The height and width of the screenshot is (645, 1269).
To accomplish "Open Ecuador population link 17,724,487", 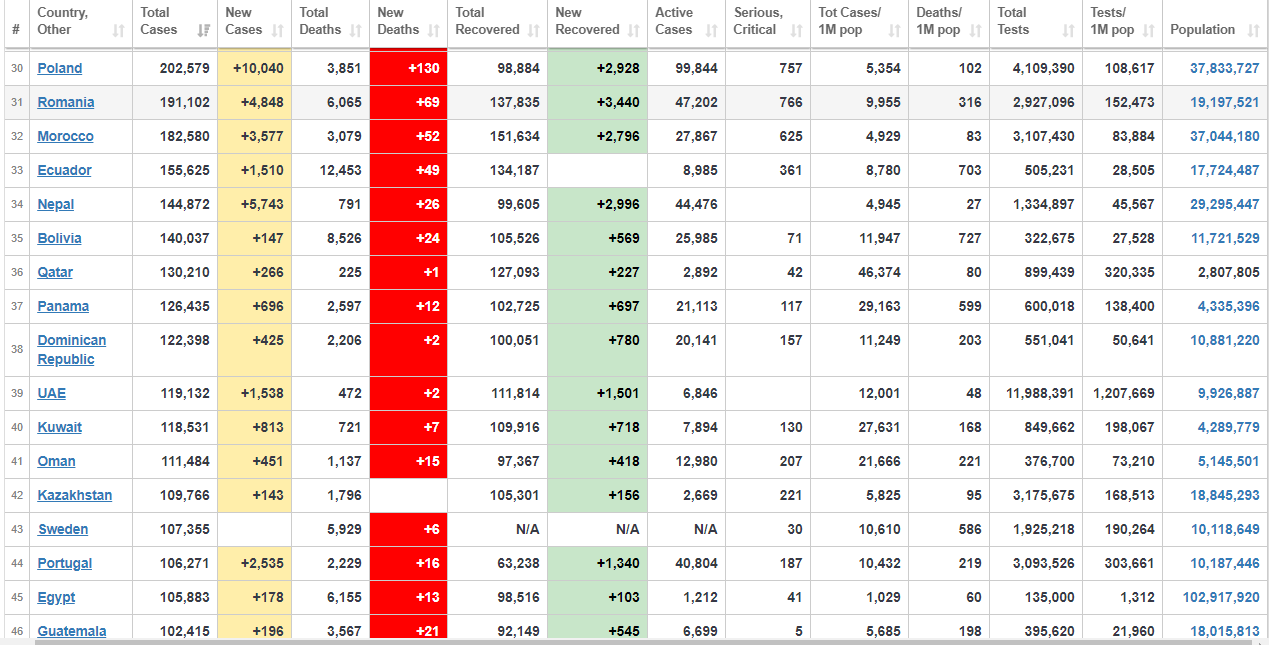I will tap(1225, 170).
